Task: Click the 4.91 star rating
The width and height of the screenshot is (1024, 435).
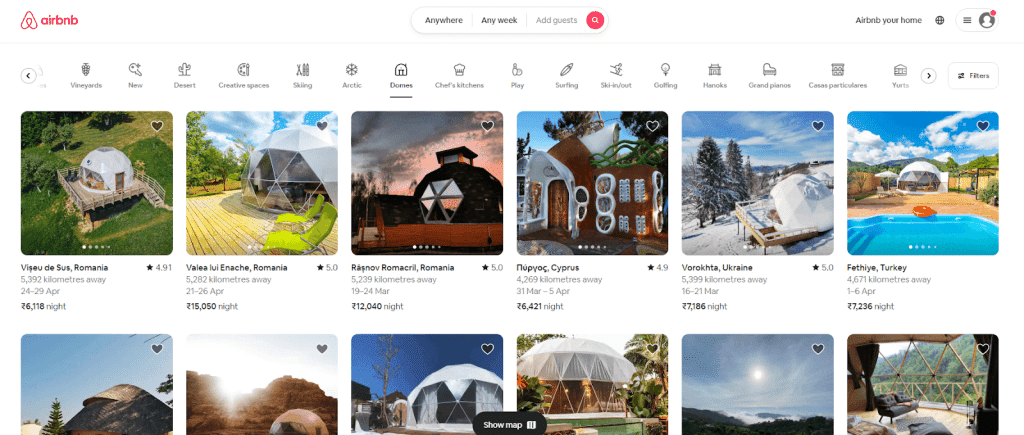Action: click(159, 268)
